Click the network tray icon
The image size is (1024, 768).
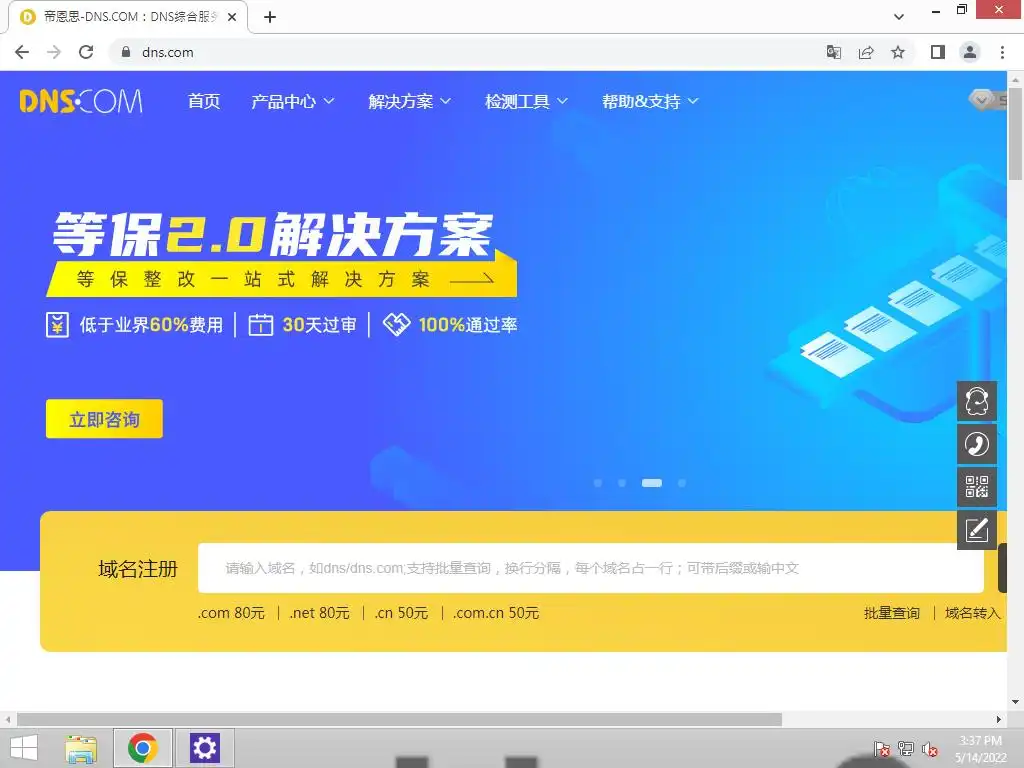tap(906, 749)
